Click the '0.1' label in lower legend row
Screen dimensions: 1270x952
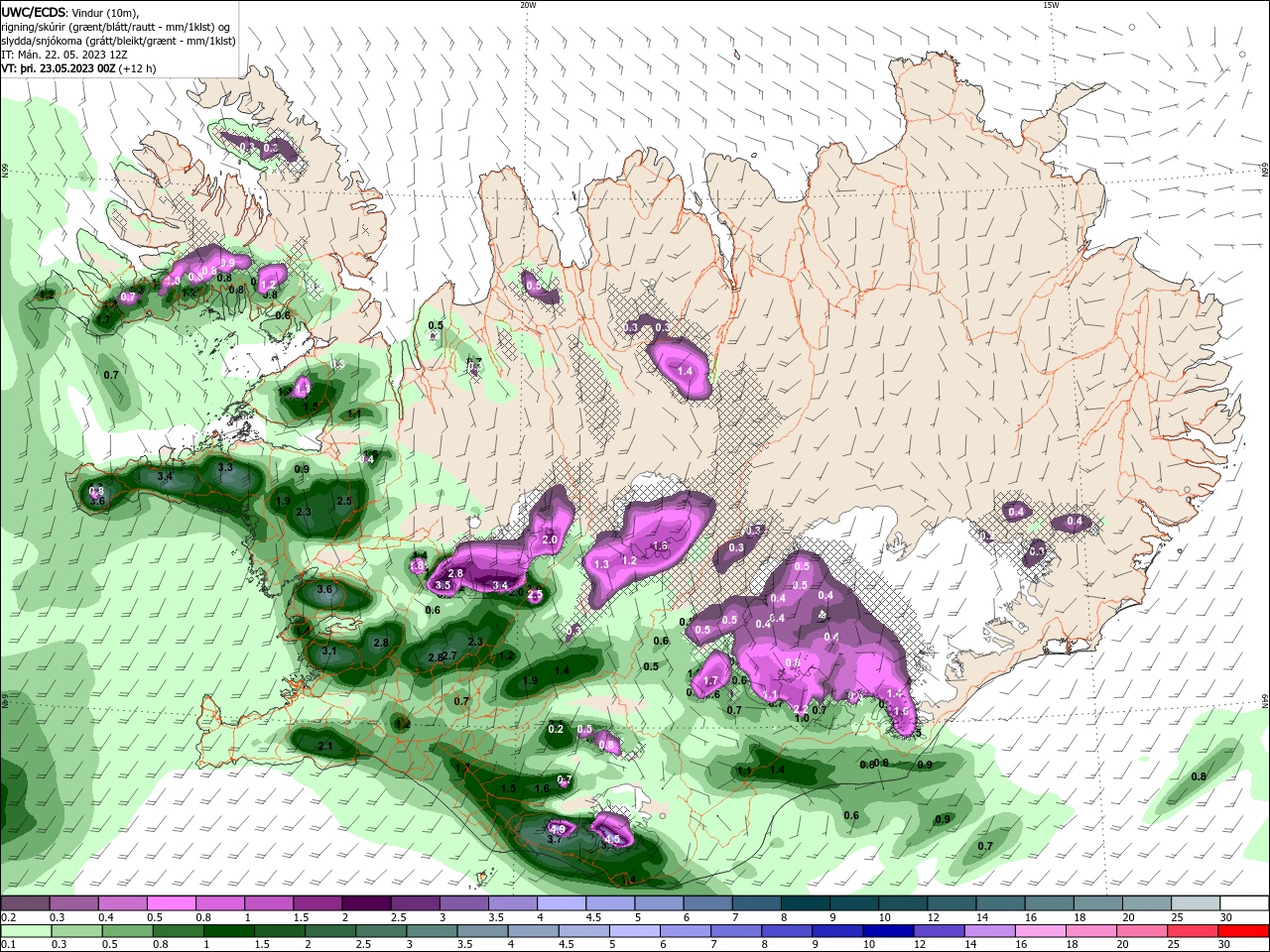pos(8,945)
